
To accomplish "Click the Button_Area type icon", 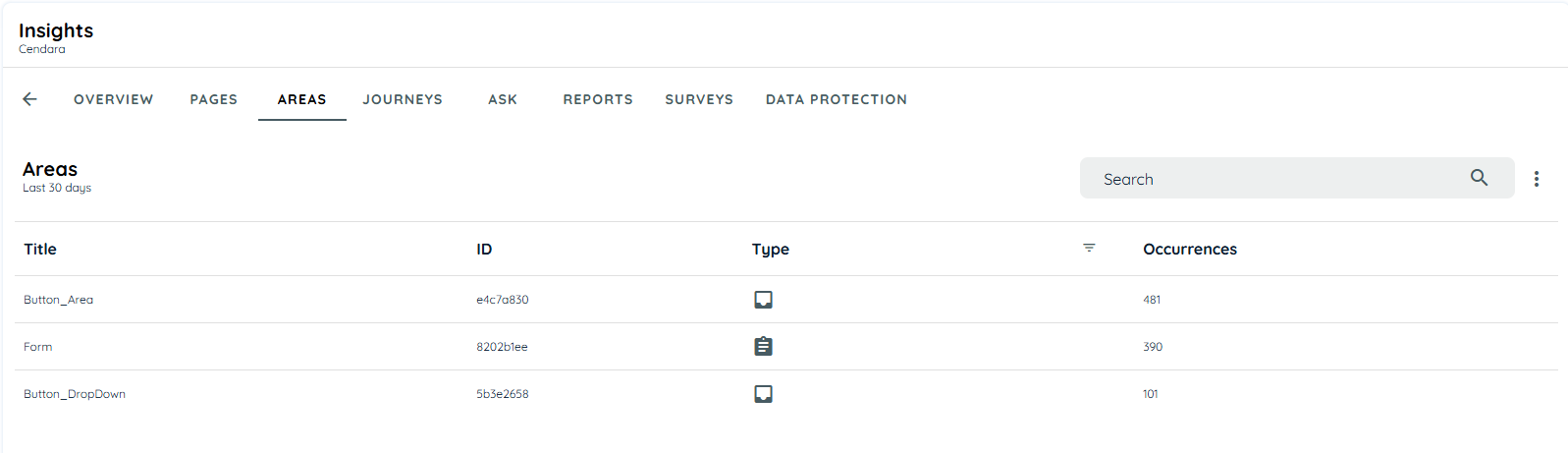I will click(763, 300).
